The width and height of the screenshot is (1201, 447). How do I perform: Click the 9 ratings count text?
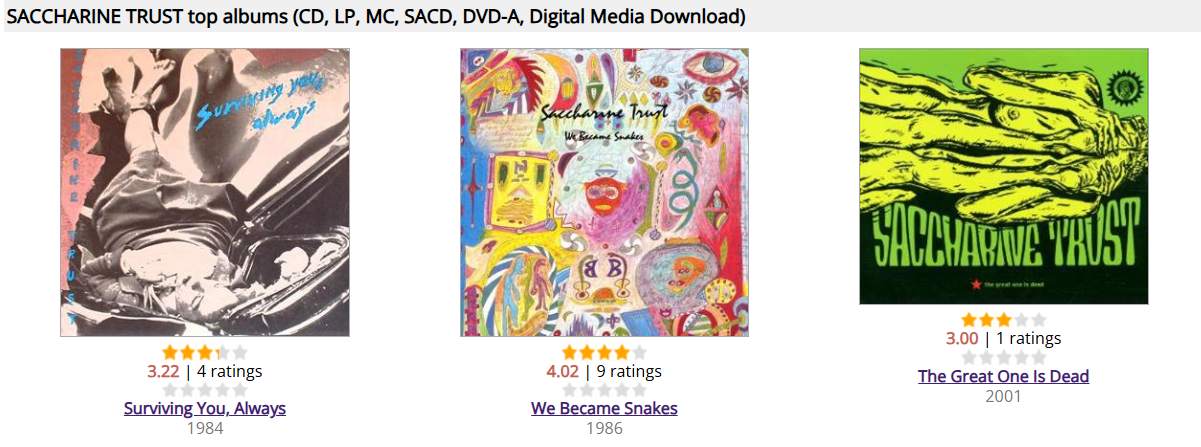tap(629, 372)
